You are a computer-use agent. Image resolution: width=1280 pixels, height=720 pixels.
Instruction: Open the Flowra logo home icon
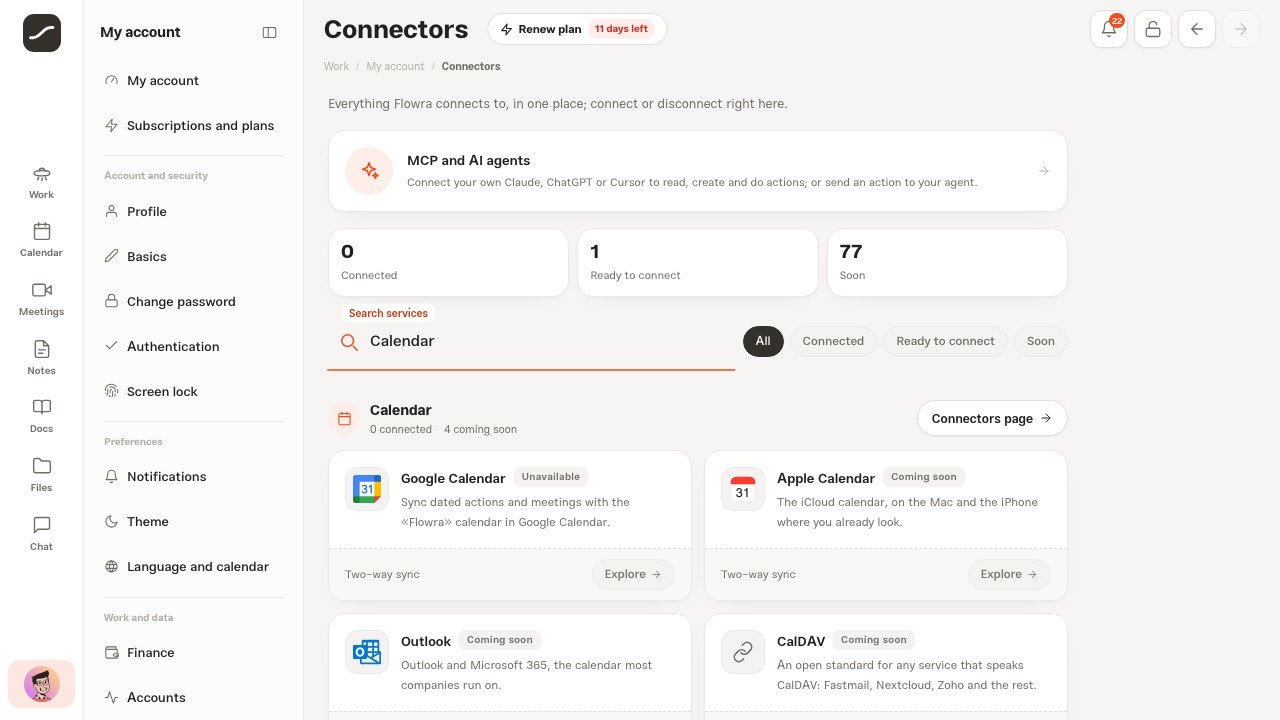(42, 33)
